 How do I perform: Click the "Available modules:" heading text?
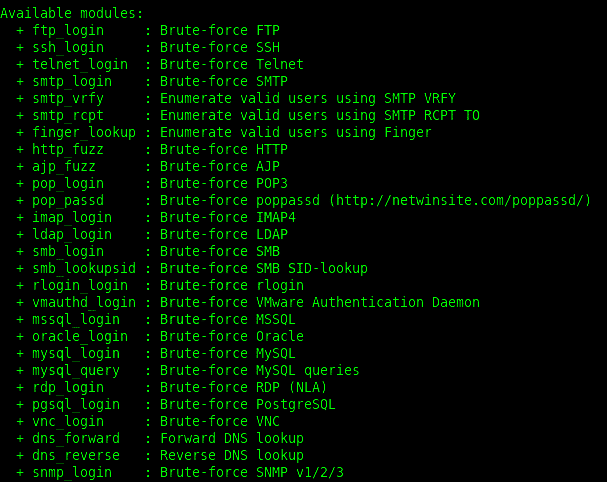click(x=72, y=13)
